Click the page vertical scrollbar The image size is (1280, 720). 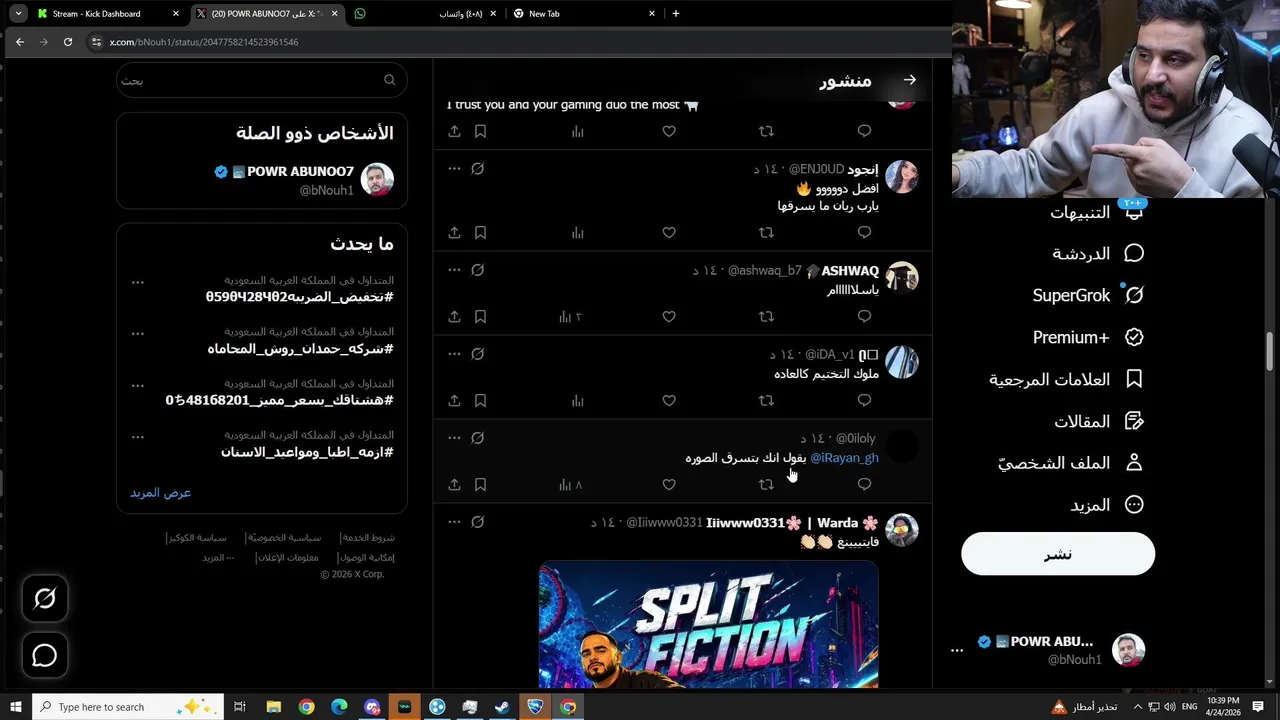pos(1270,350)
